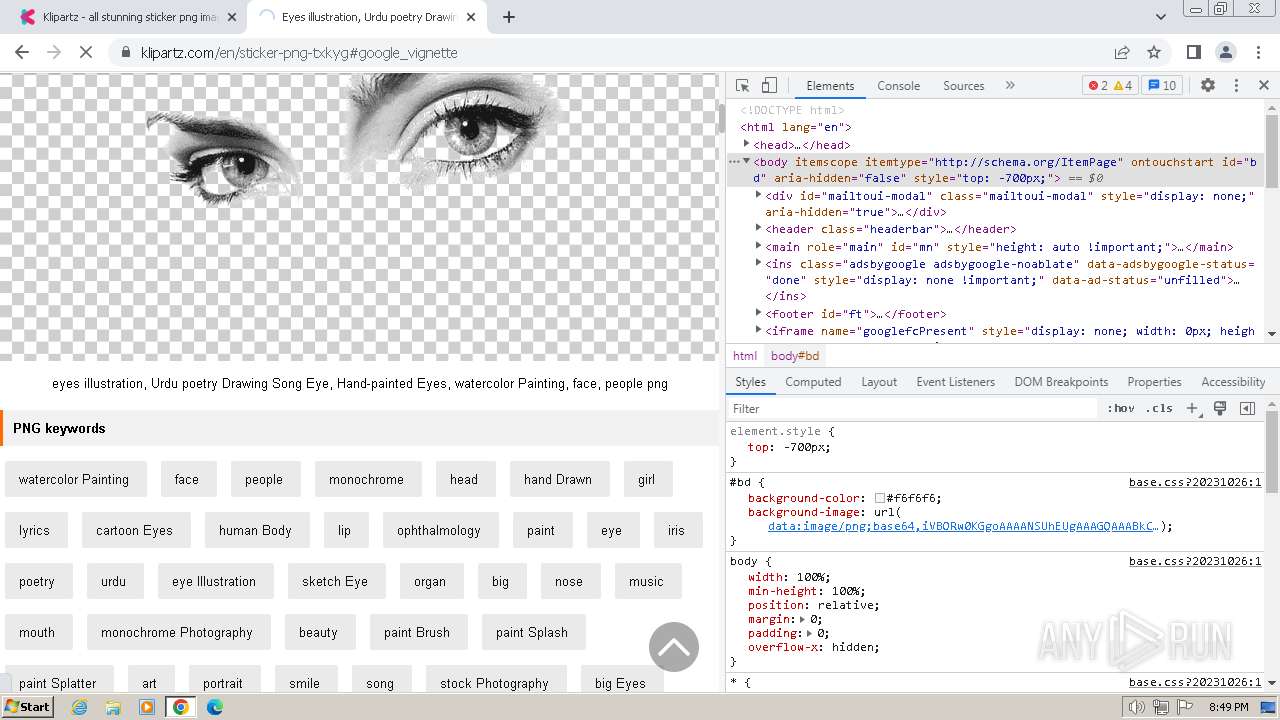Open the DOM Breakpoints tab
This screenshot has height=720, width=1280.
[x=1061, y=382]
